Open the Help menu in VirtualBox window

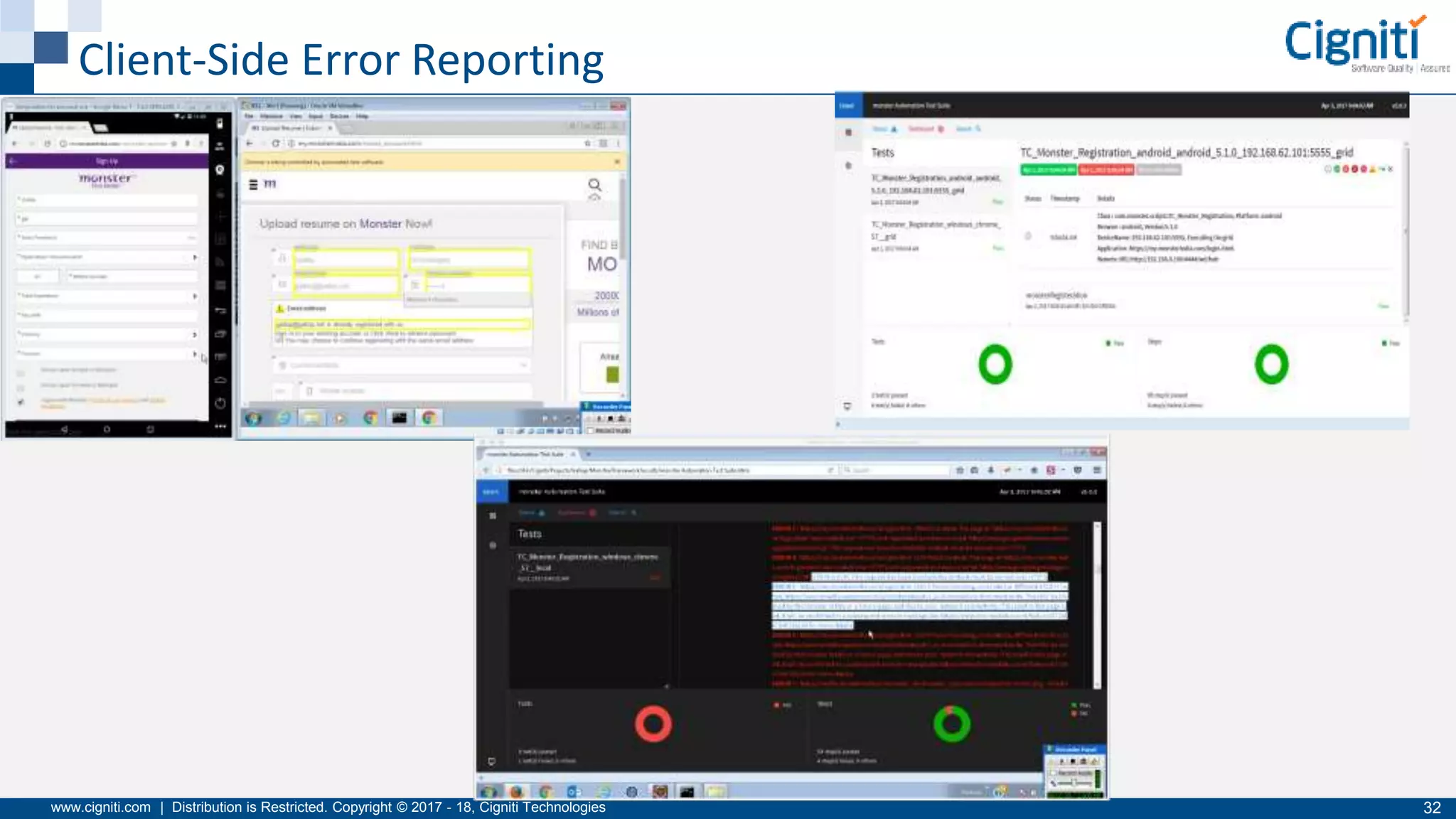pyautogui.click(x=363, y=116)
